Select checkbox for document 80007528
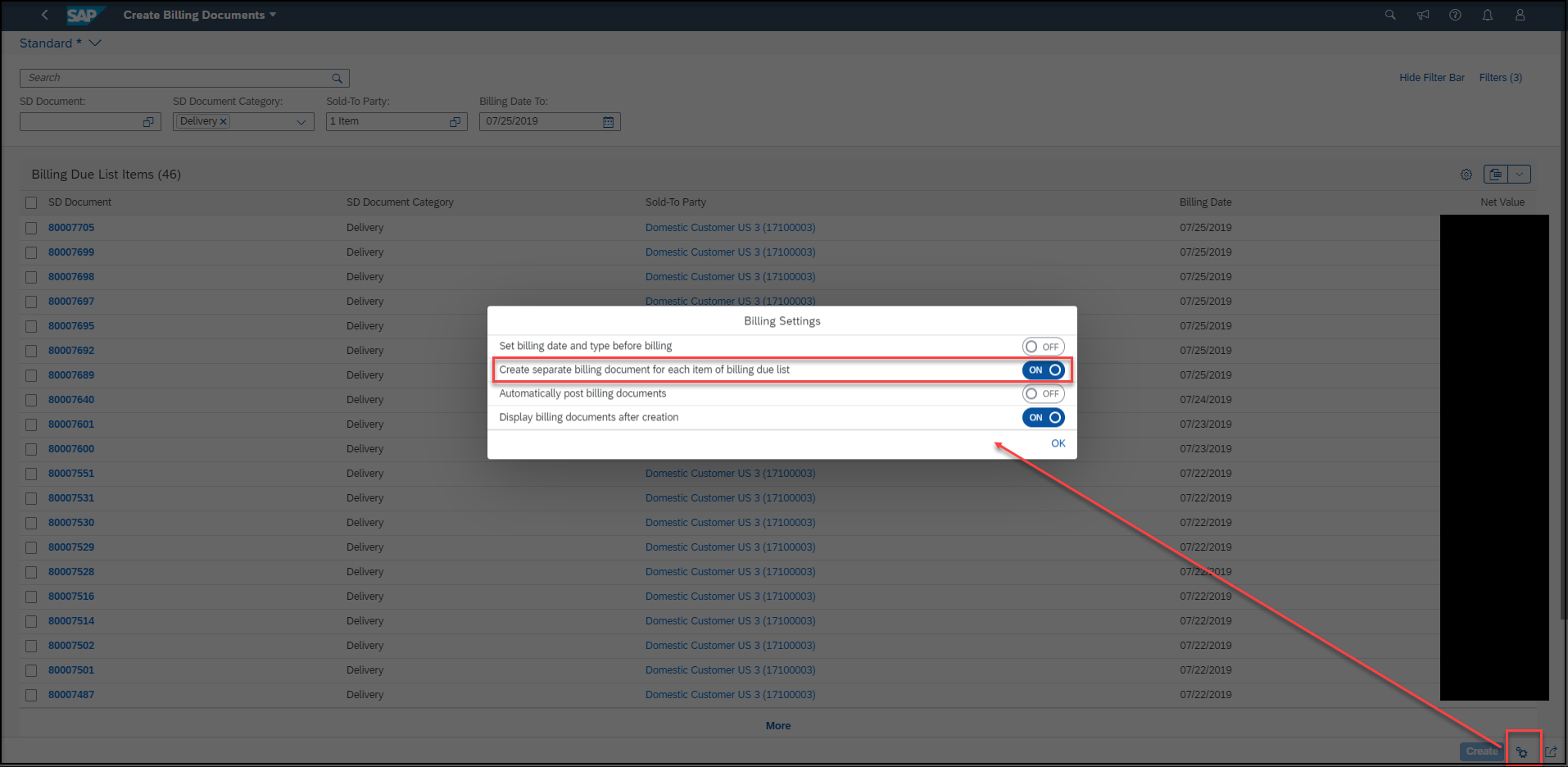Screen dimensions: 1568x767 pyautogui.click(x=31, y=572)
